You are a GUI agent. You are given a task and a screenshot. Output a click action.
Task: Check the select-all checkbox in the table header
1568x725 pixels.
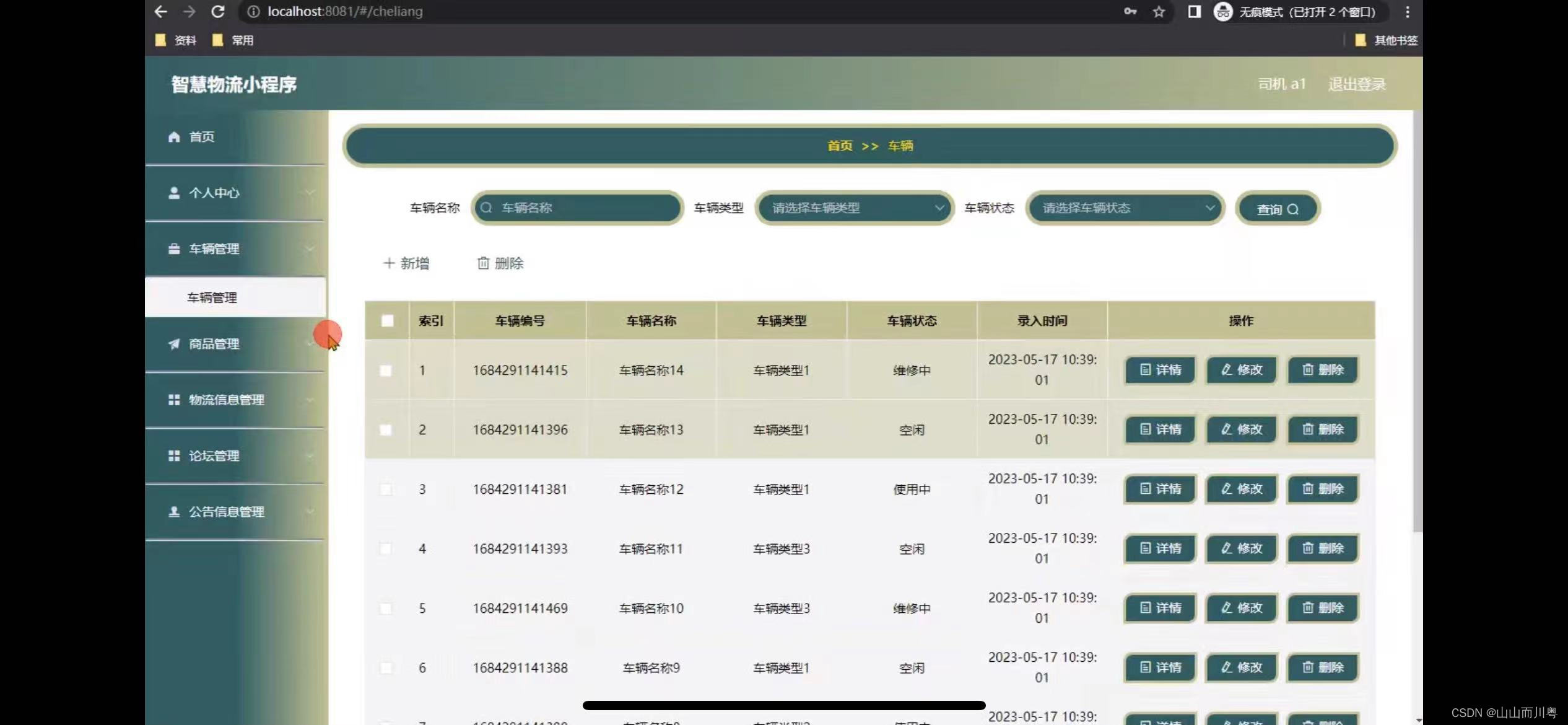point(387,321)
